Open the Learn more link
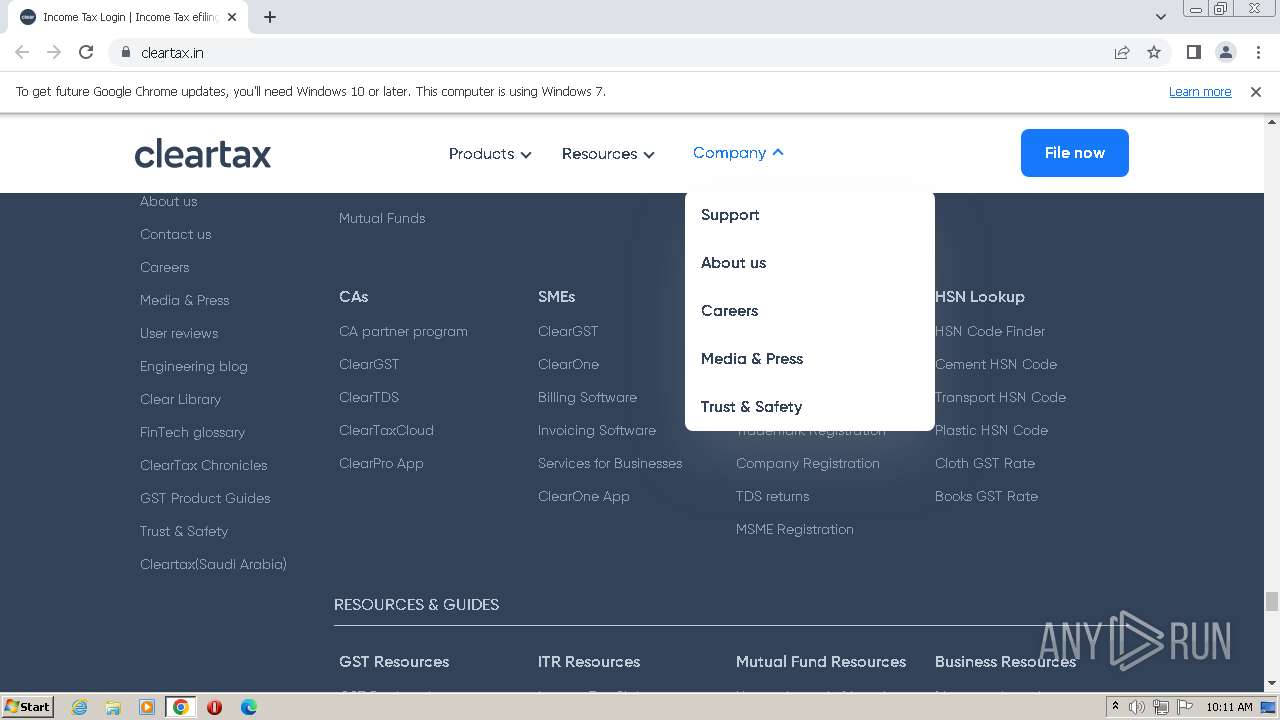The height and width of the screenshot is (720, 1280). click(1200, 91)
